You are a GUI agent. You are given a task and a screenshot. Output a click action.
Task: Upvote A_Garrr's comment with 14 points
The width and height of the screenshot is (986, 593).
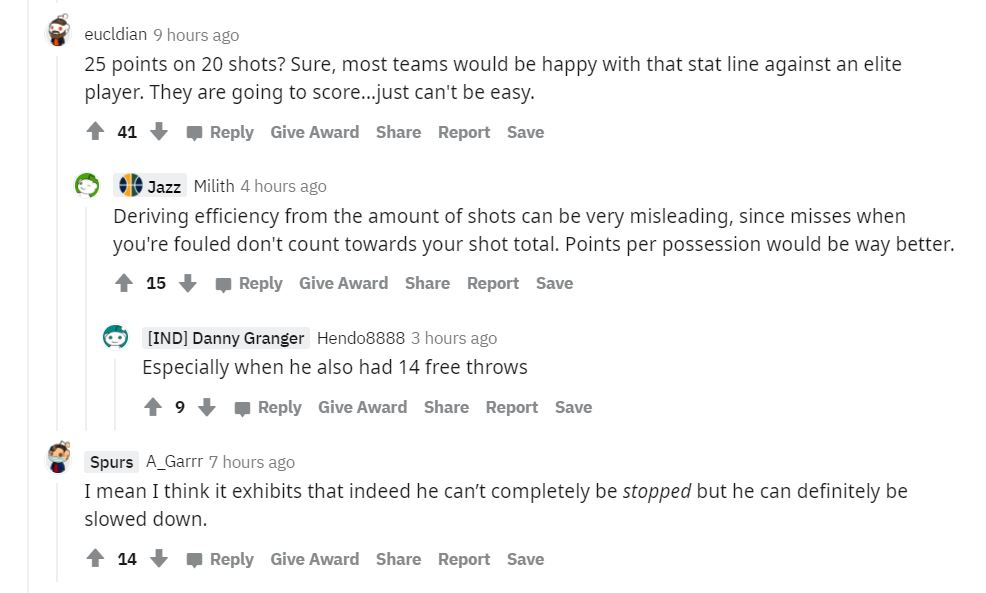[95, 559]
